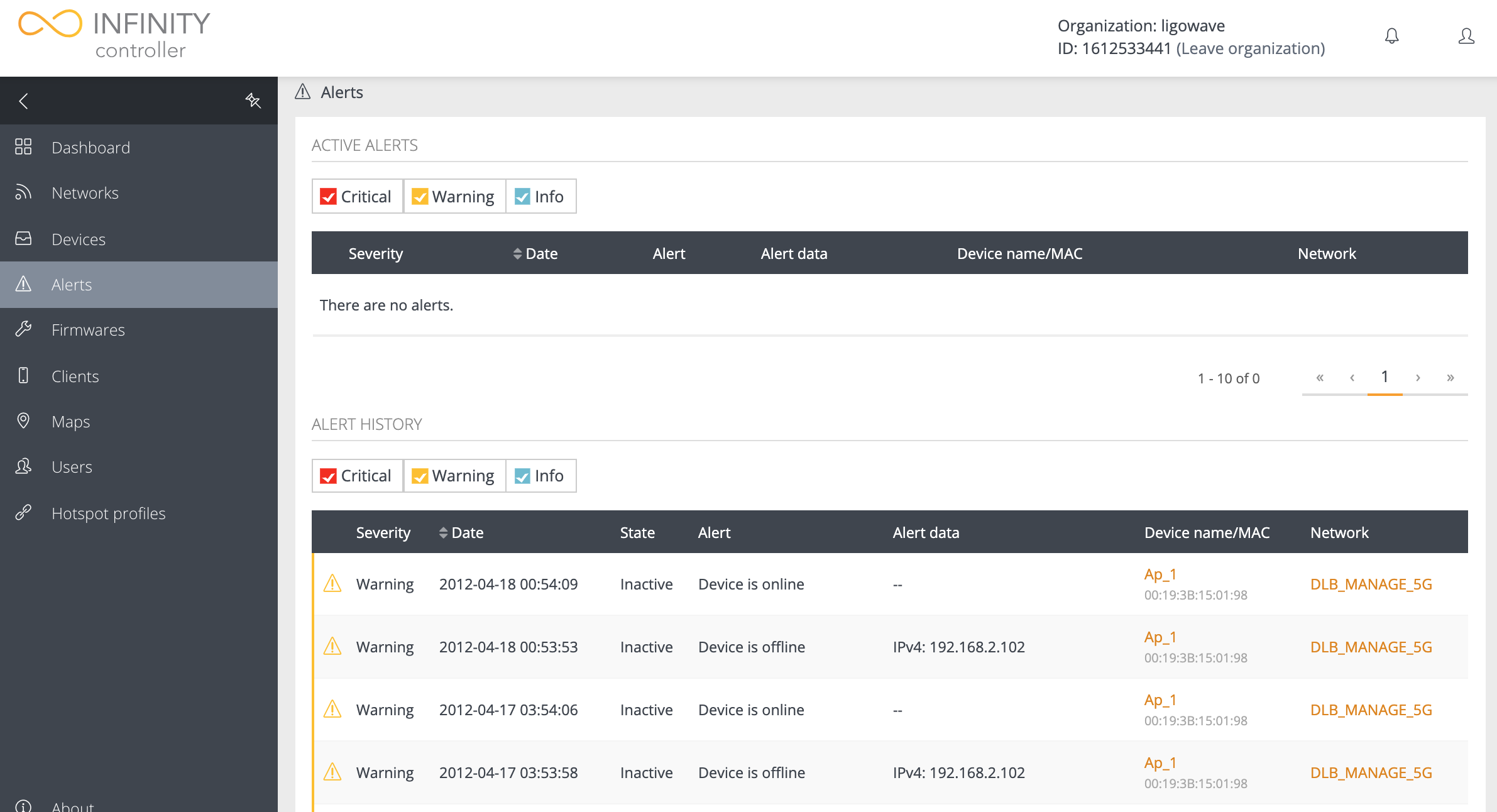Select the Maps sidebar icon
The height and width of the screenshot is (812, 1497).
click(23, 421)
